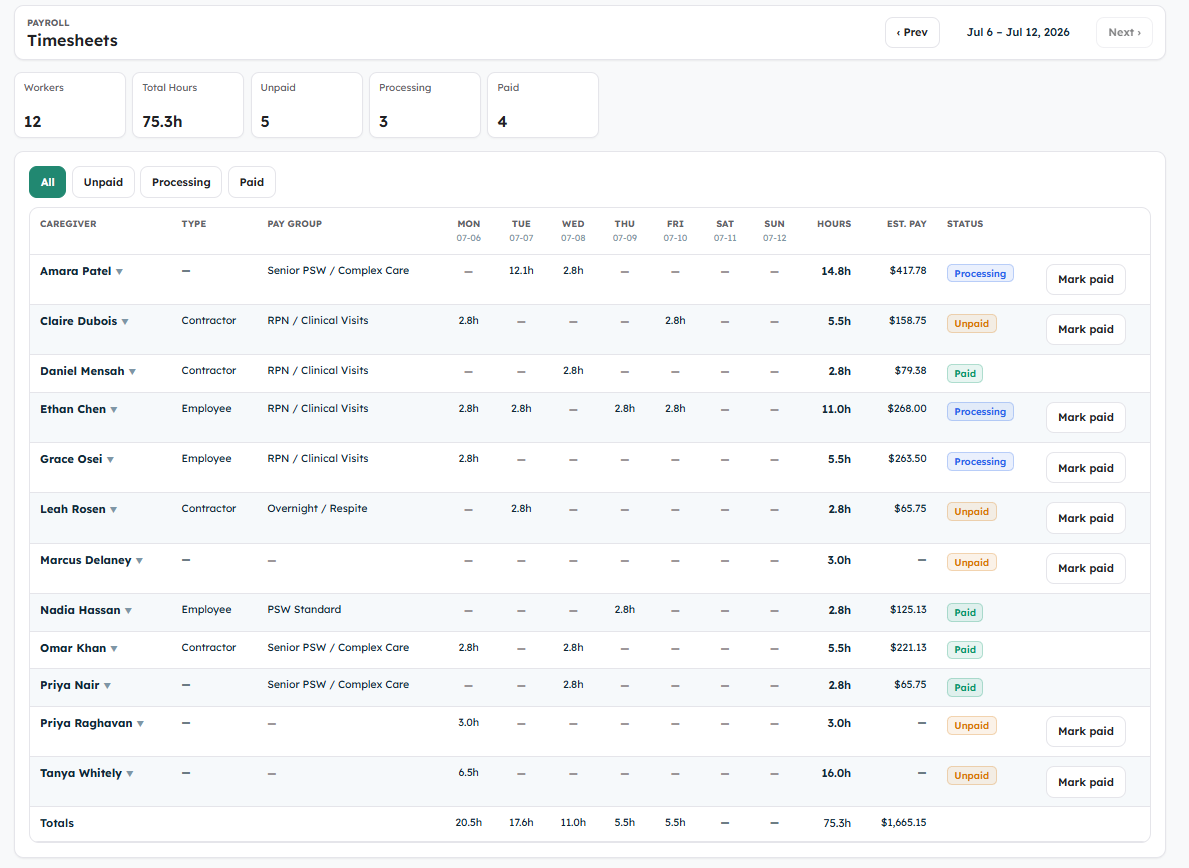Mark Priya Raghavan's timesheet as paid
Screen dimensions: 1189x868
coord(1086,731)
